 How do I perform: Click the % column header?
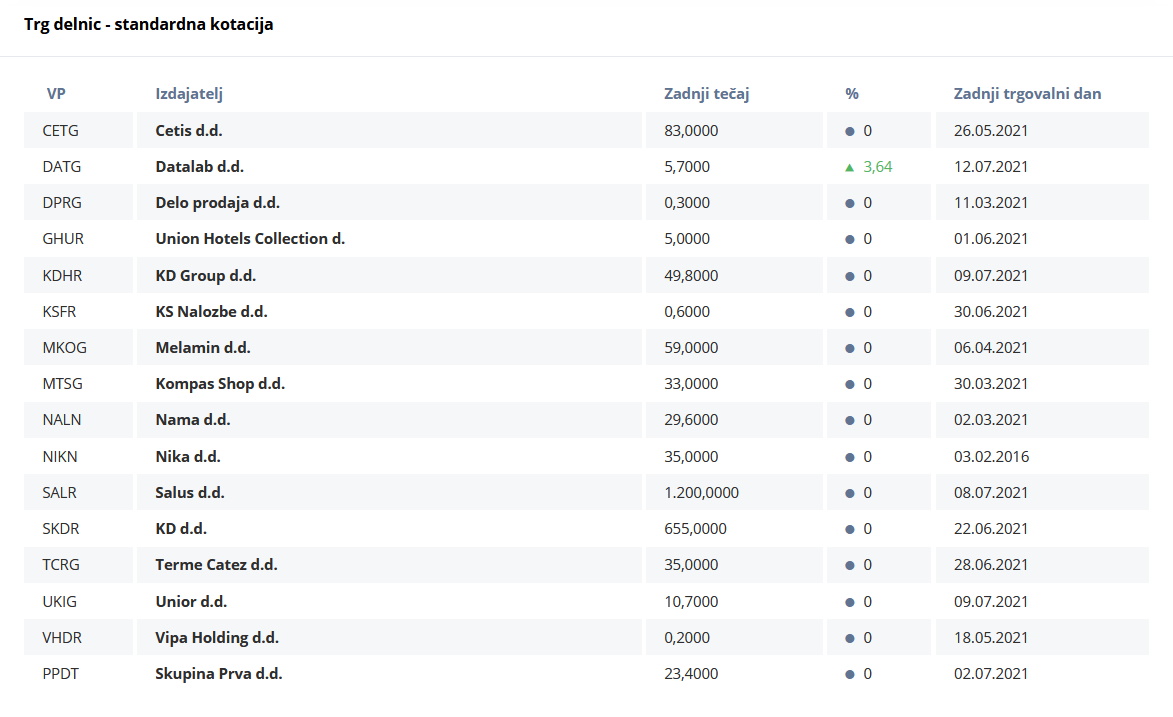pos(852,94)
